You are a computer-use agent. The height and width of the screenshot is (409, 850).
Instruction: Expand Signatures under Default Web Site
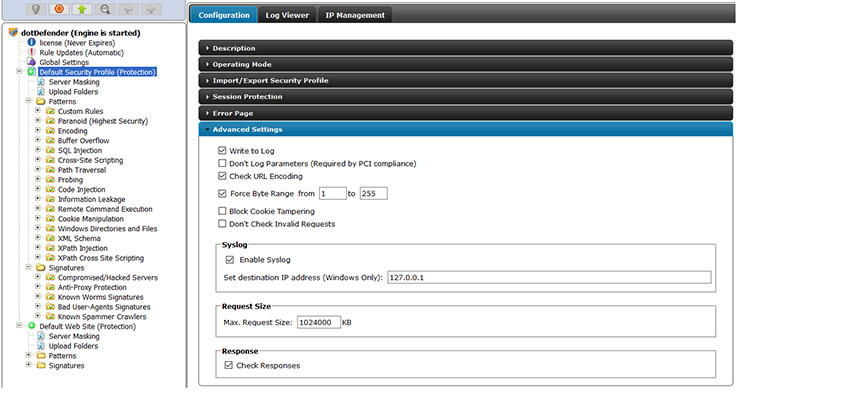[29, 365]
